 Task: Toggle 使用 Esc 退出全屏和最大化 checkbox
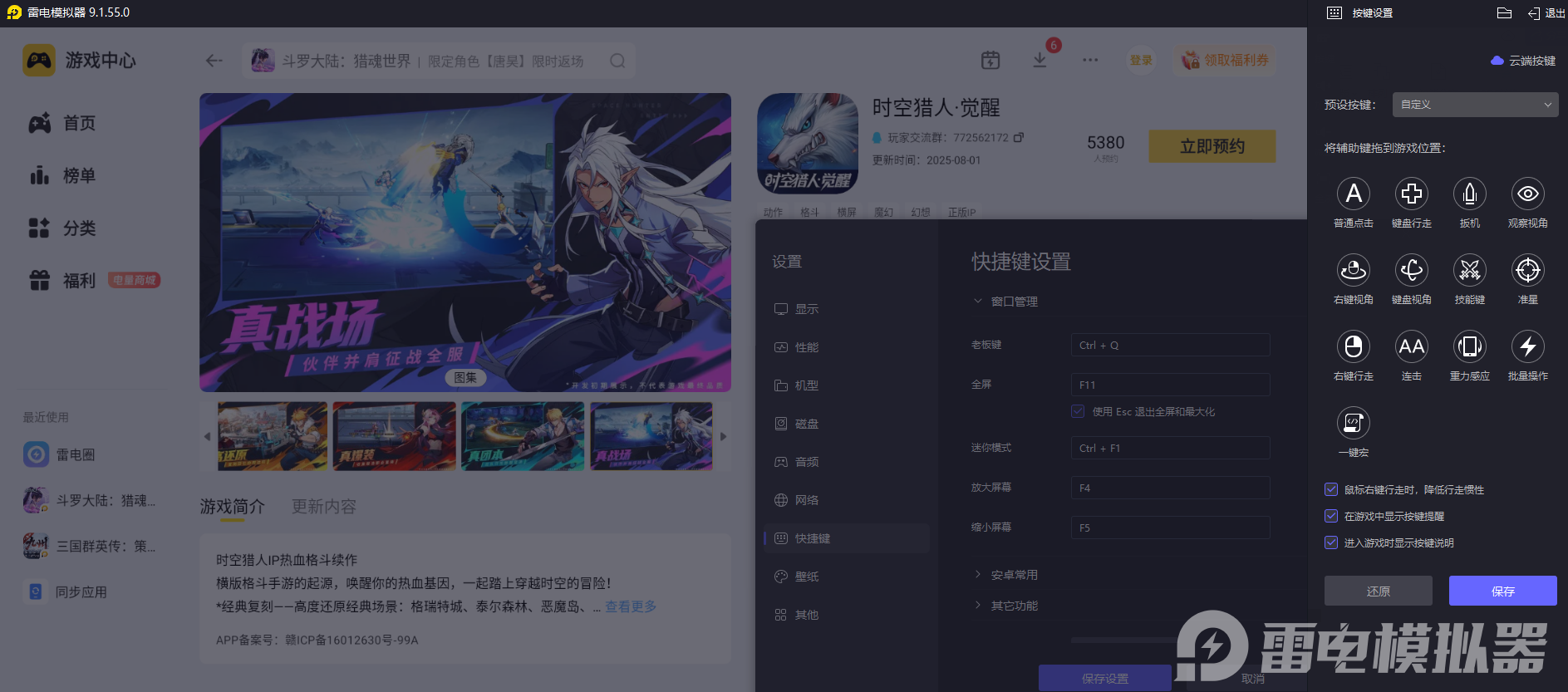pyautogui.click(x=1078, y=411)
